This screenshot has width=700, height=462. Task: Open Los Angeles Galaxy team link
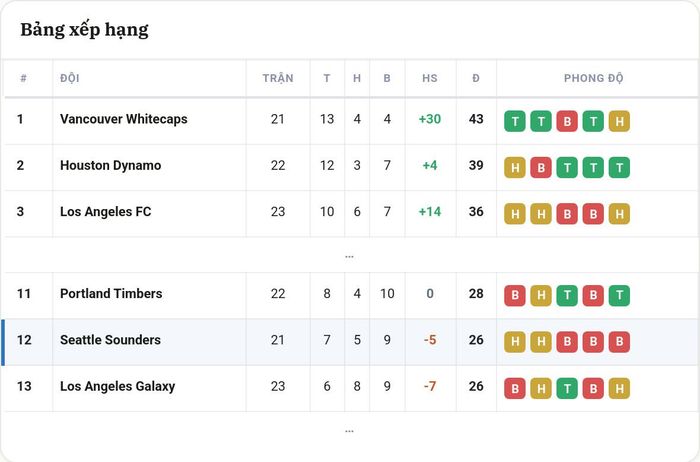click(x=117, y=387)
